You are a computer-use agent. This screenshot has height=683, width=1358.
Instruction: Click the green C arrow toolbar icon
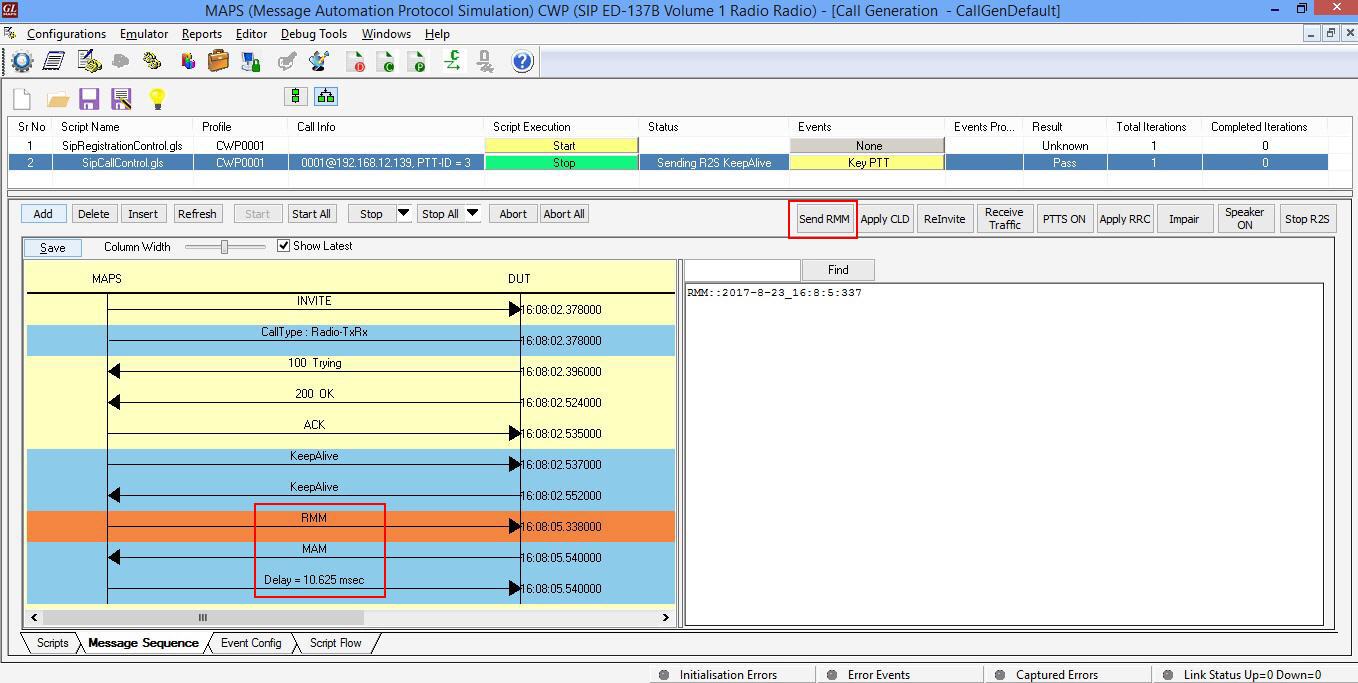coord(452,62)
